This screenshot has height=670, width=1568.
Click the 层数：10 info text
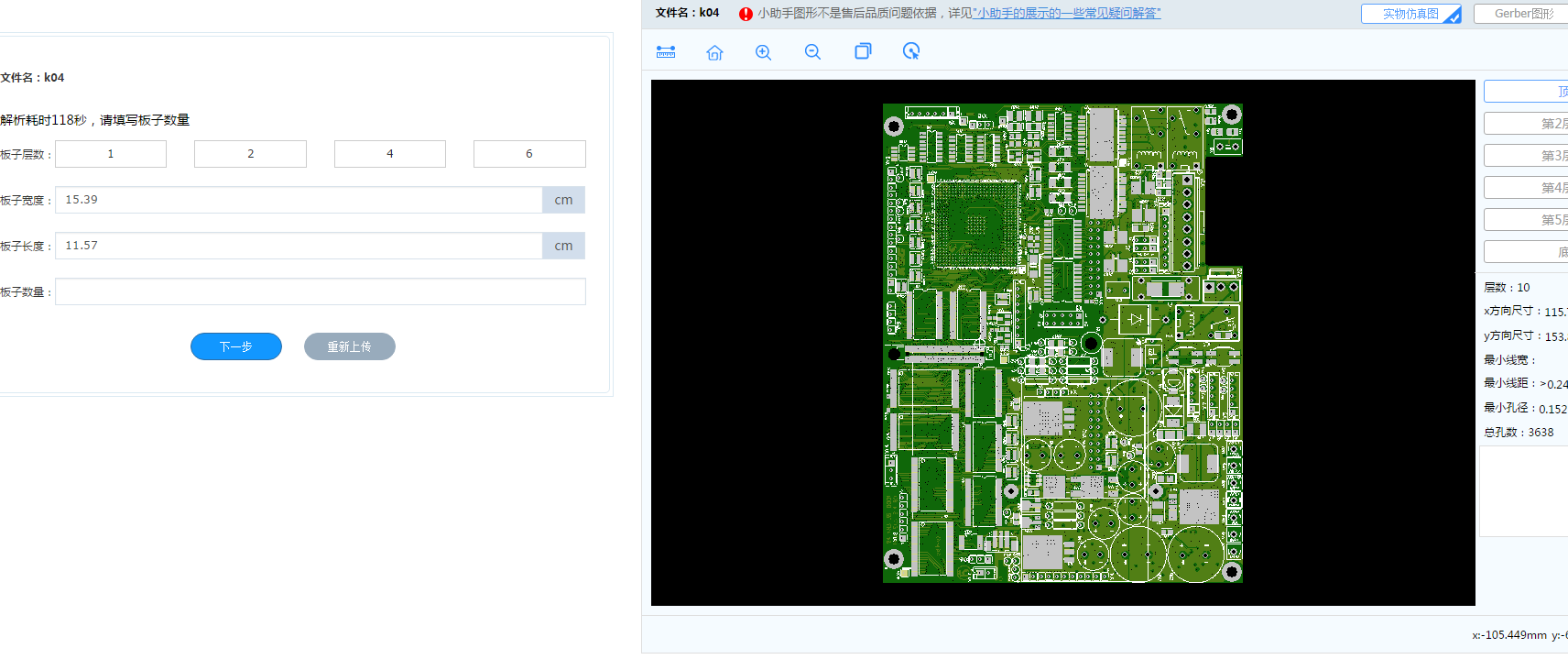(x=1507, y=288)
